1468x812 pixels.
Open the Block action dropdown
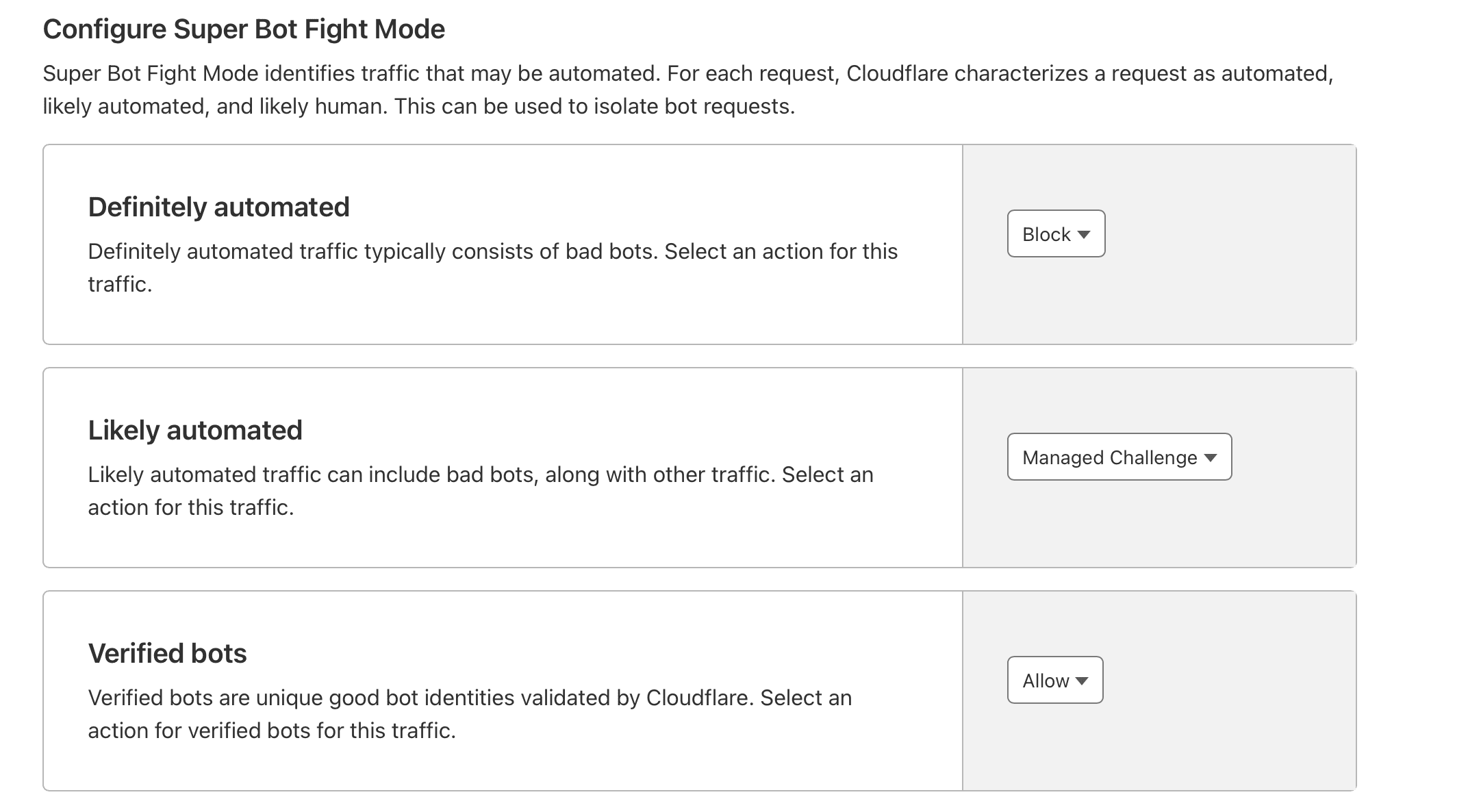(1055, 234)
